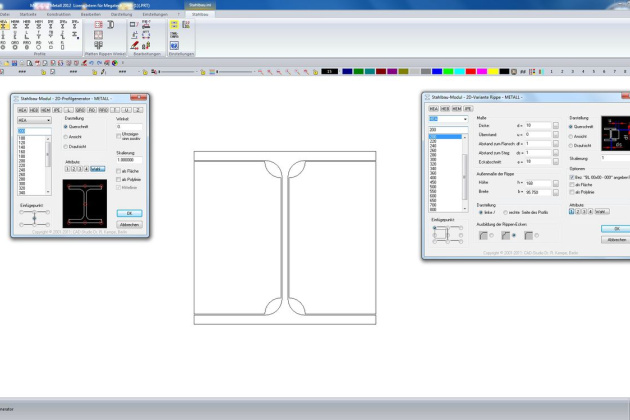Screen dimensions: 630x420
Task: Select the HEB button in Rippe dialog
Action: (445, 107)
